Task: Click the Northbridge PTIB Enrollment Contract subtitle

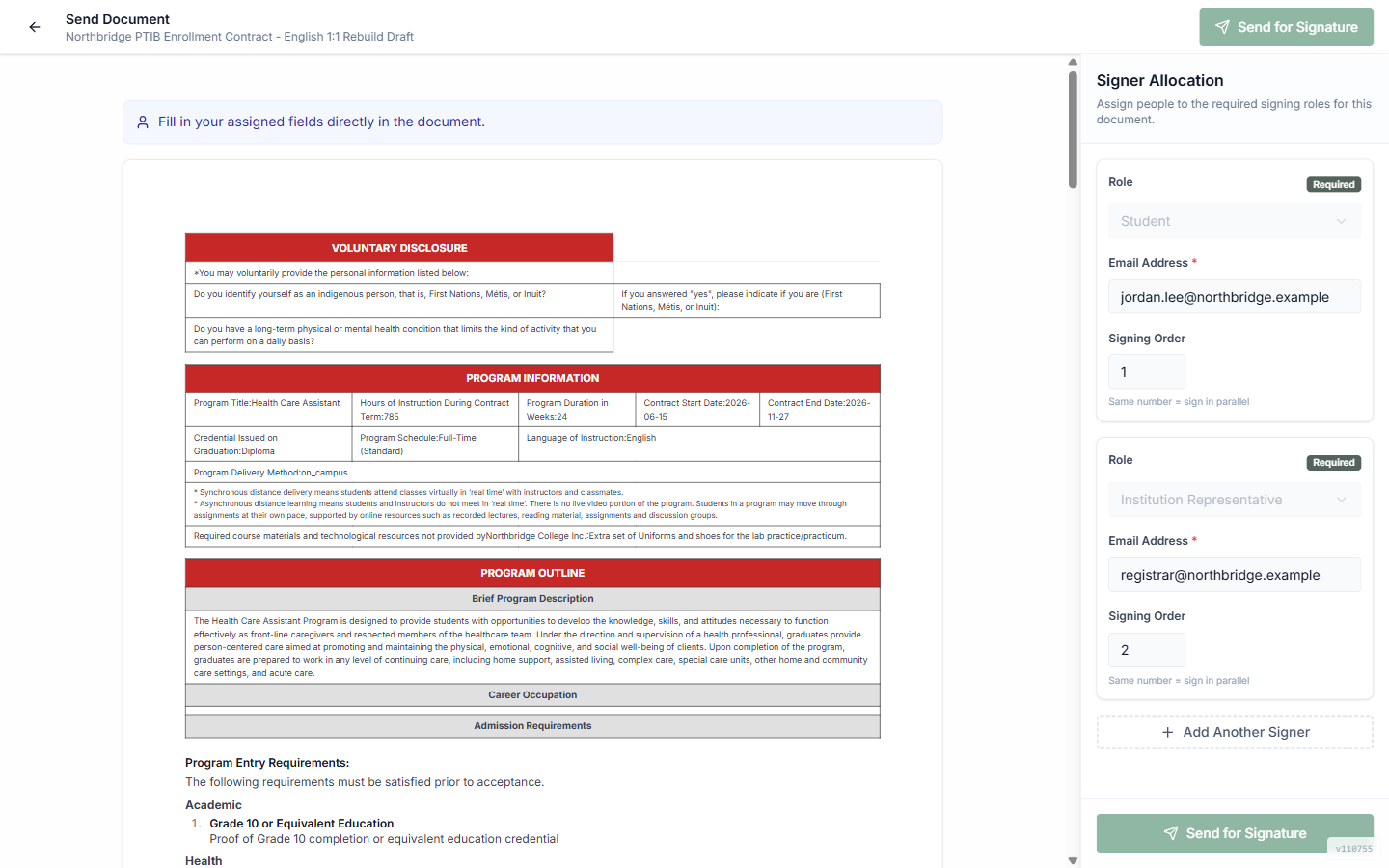Action: tap(239, 37)
